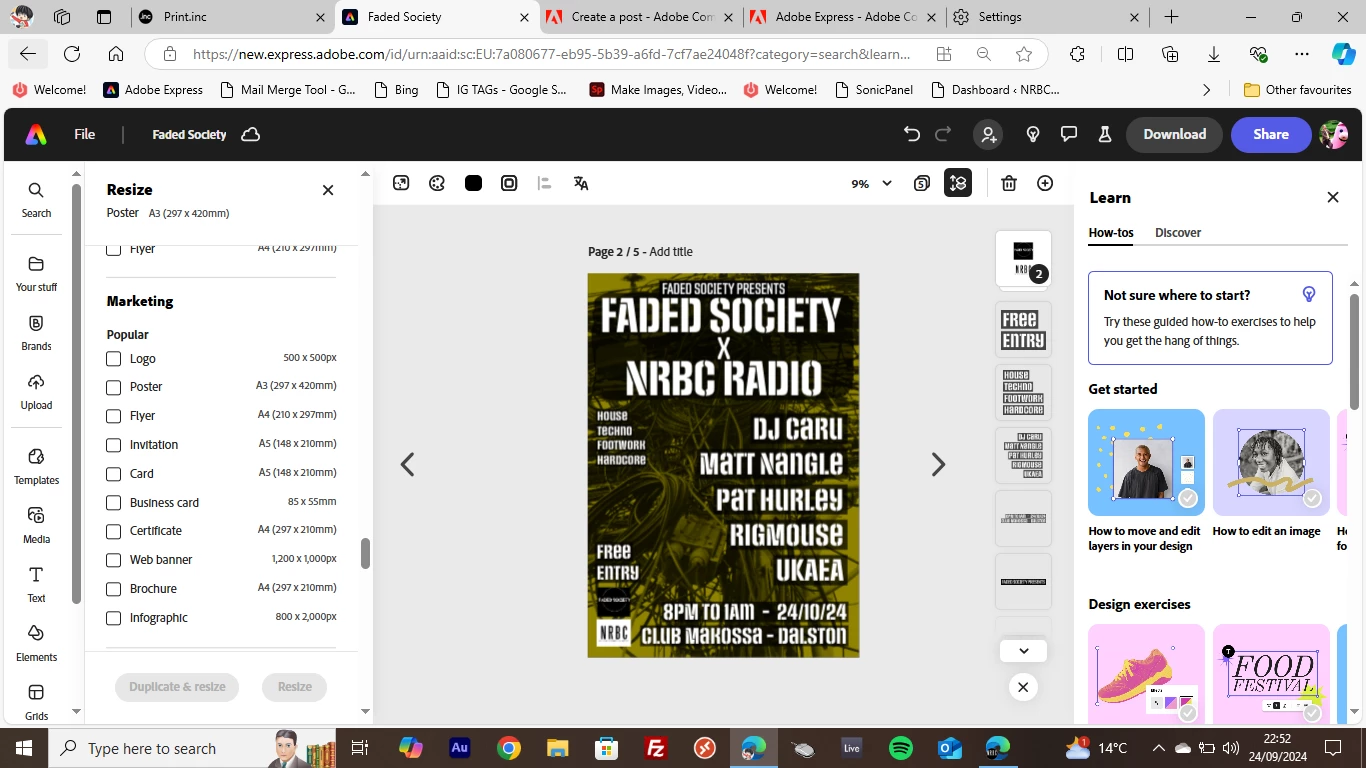
Task: Go to previous page arrow
Action: [x=407, y=464]
